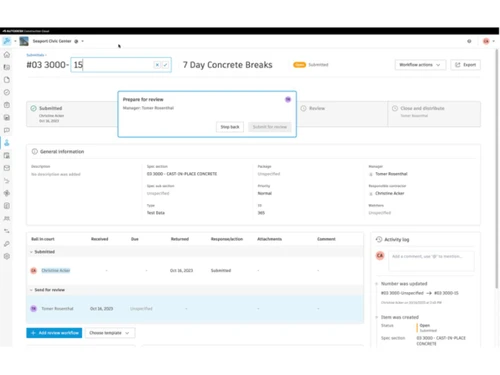Viewport: 500px width, 375px height.
Task: Click the Activity log history icon
Action: coord(379,239)
